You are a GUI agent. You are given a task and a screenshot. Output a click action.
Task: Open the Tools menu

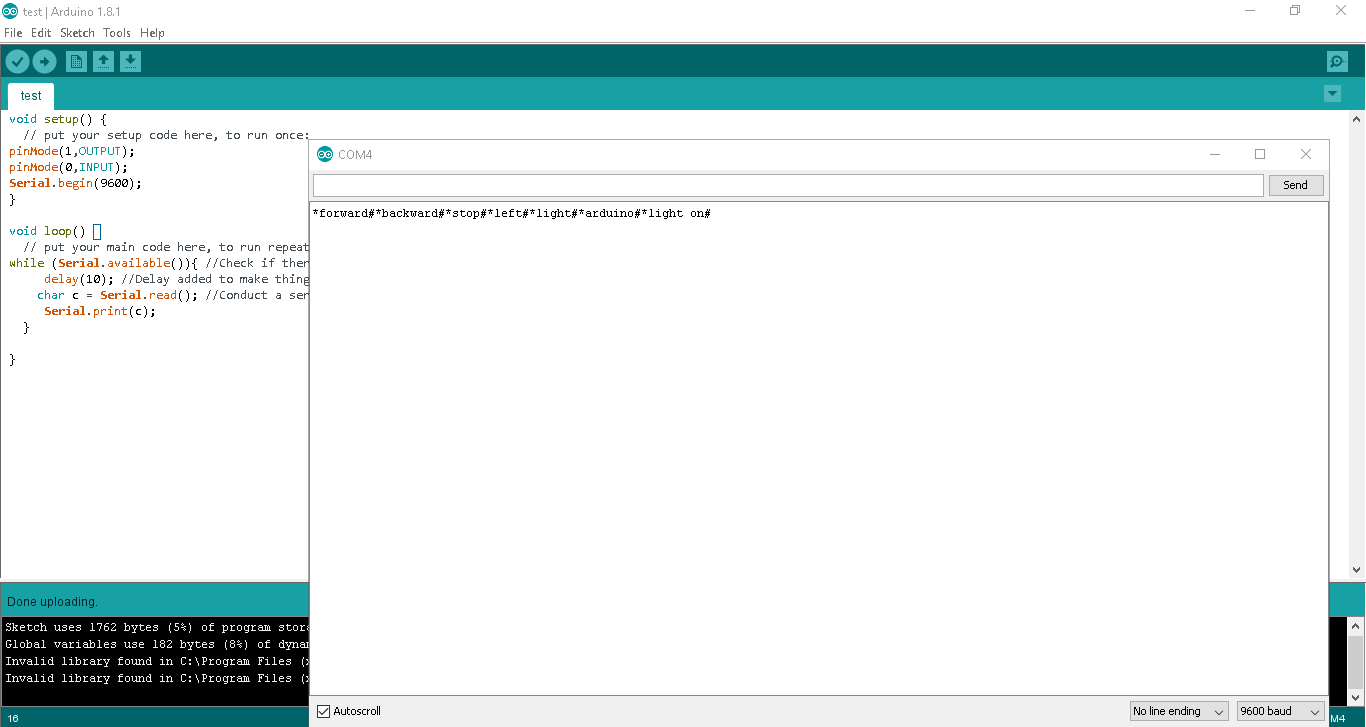(117, 33)
